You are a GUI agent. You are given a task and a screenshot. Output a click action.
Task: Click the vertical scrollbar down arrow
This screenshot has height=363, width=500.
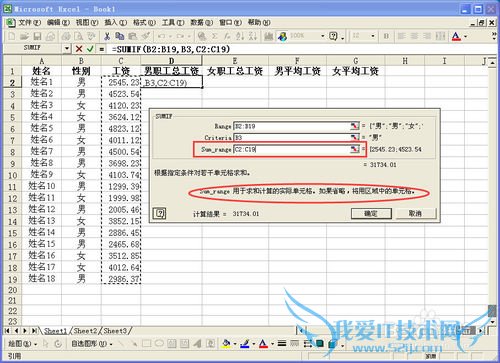[x=493, y=322]
